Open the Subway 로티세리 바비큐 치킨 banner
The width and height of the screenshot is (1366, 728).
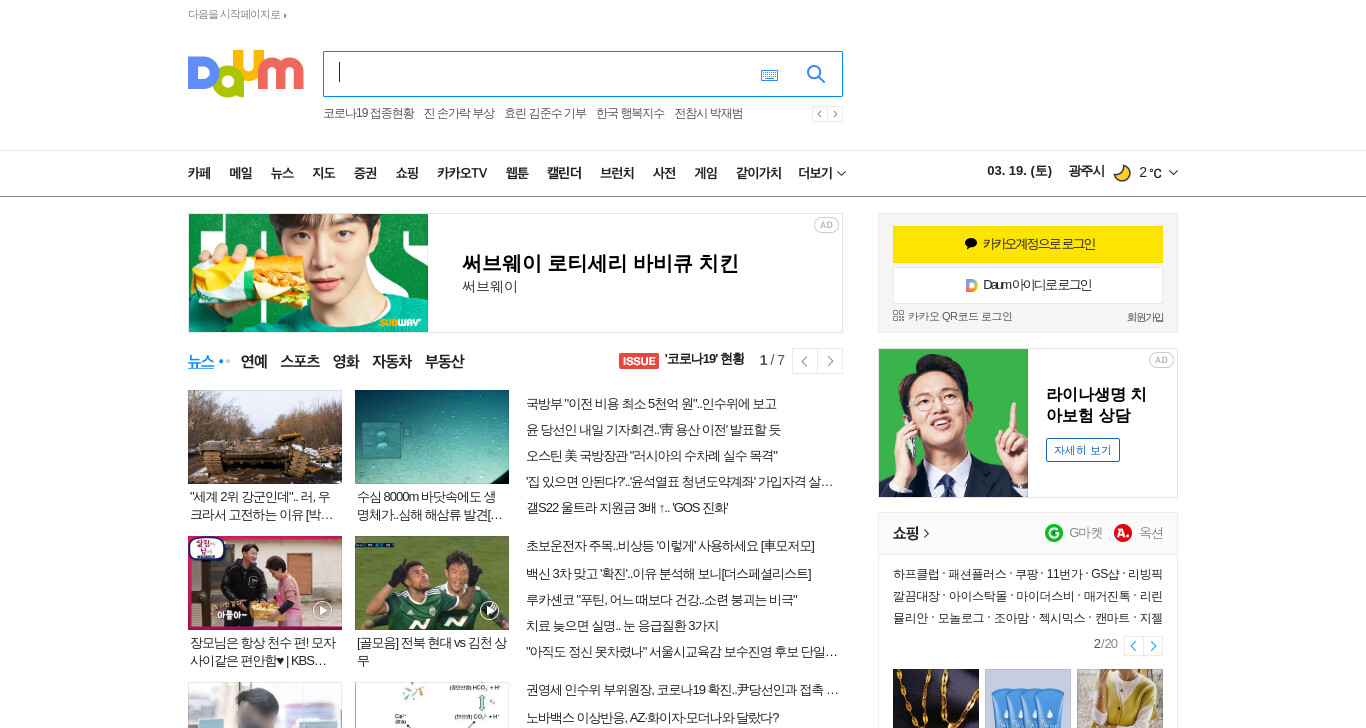point(515,273)
